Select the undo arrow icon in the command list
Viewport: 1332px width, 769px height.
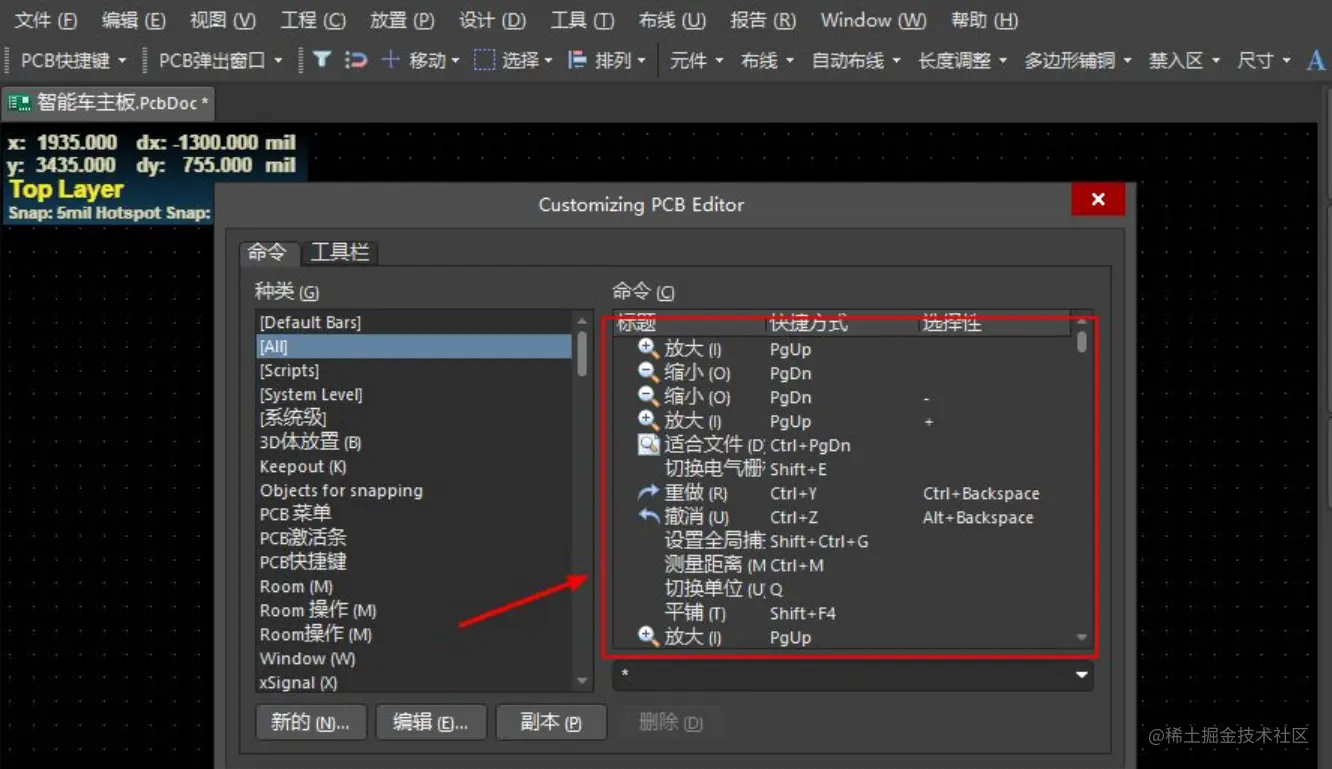pyautogui.click(x=648, y=517)
